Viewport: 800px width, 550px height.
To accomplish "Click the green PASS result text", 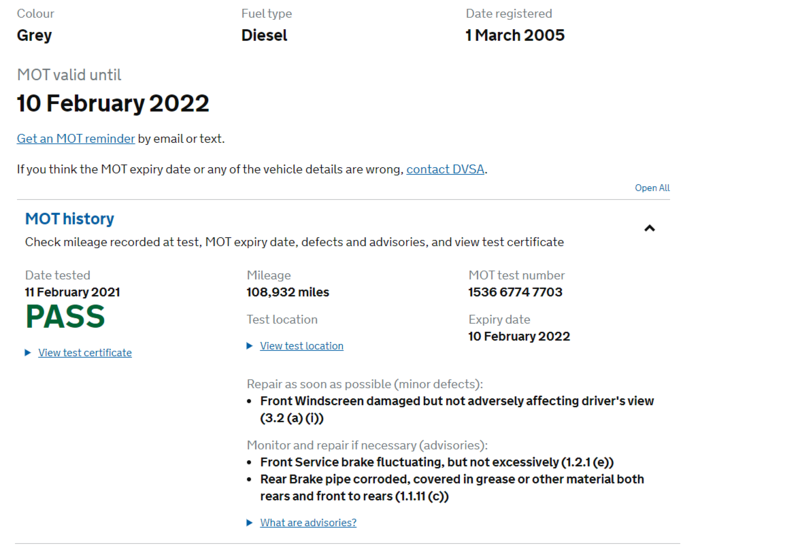I will 65,317.
